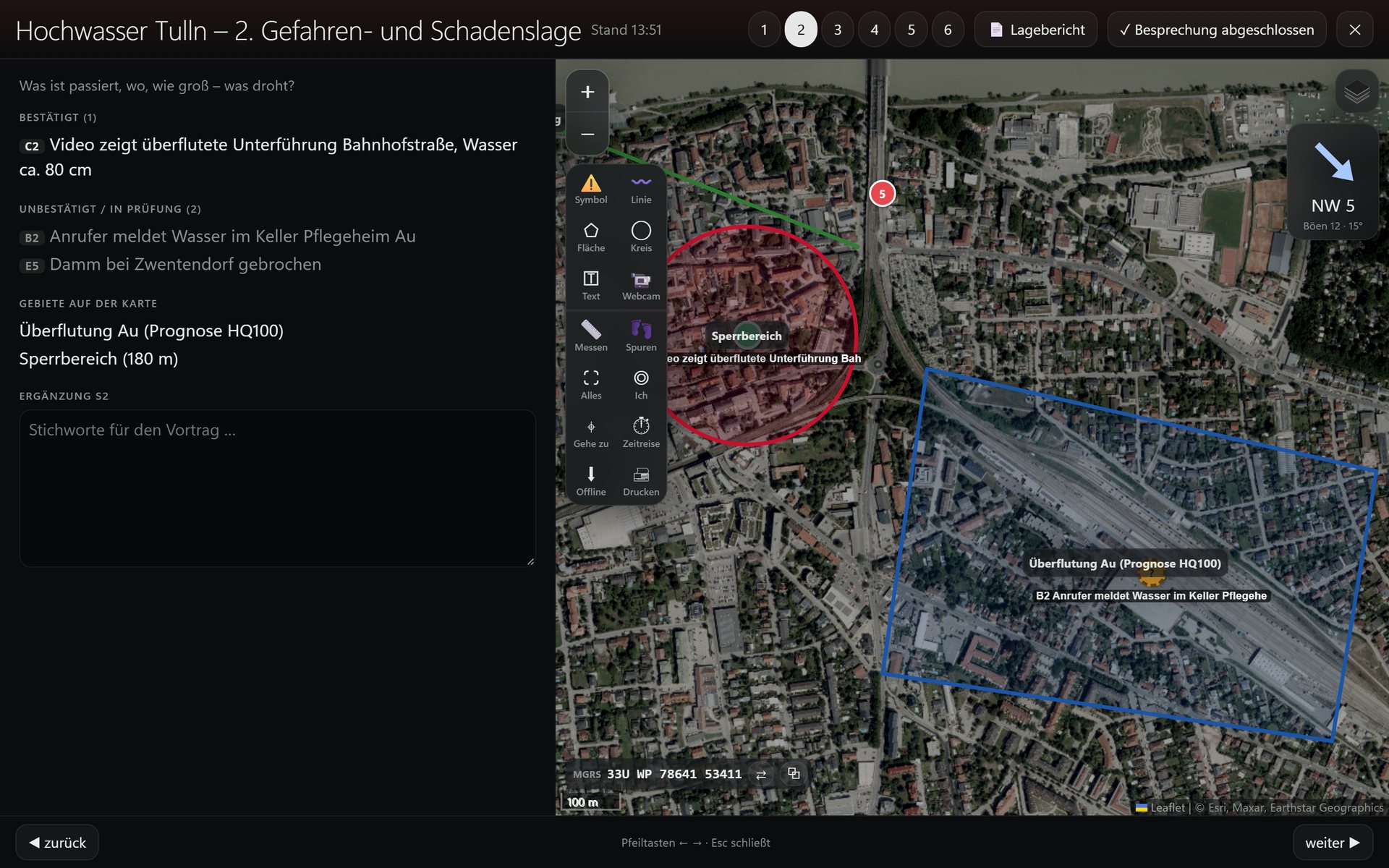Close the briefing view
The height and width of the screenshot is (868, 1389).
[x=1355, y=30]
